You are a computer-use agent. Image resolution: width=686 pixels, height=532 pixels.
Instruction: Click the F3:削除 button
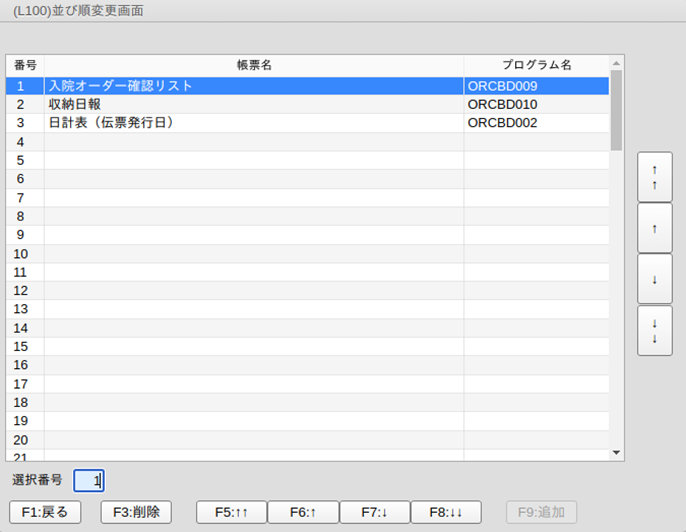pyautogui.click(x=136, y=512)
